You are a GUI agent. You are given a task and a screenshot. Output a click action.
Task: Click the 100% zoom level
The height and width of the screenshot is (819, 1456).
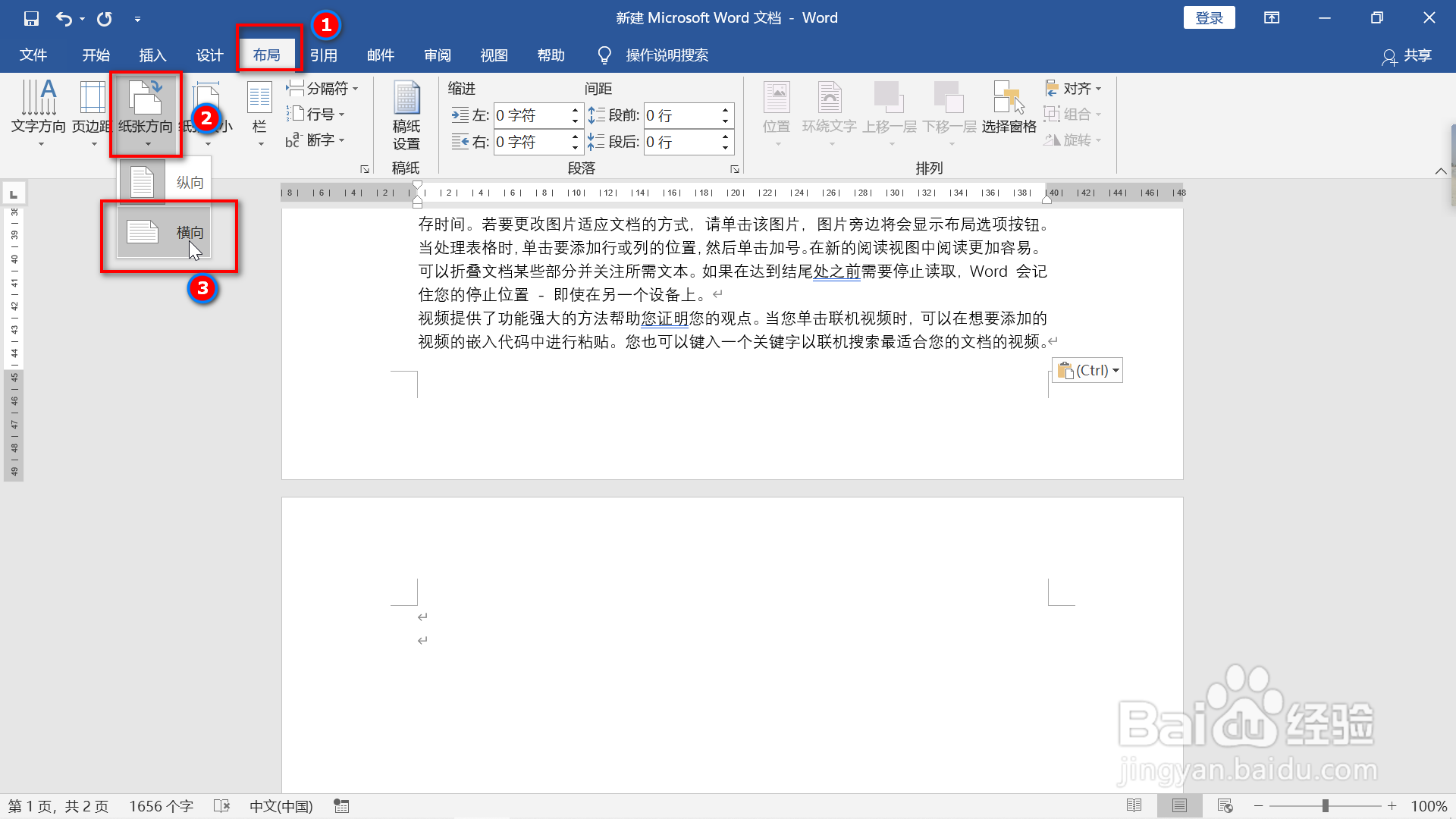pos(1429,806)
